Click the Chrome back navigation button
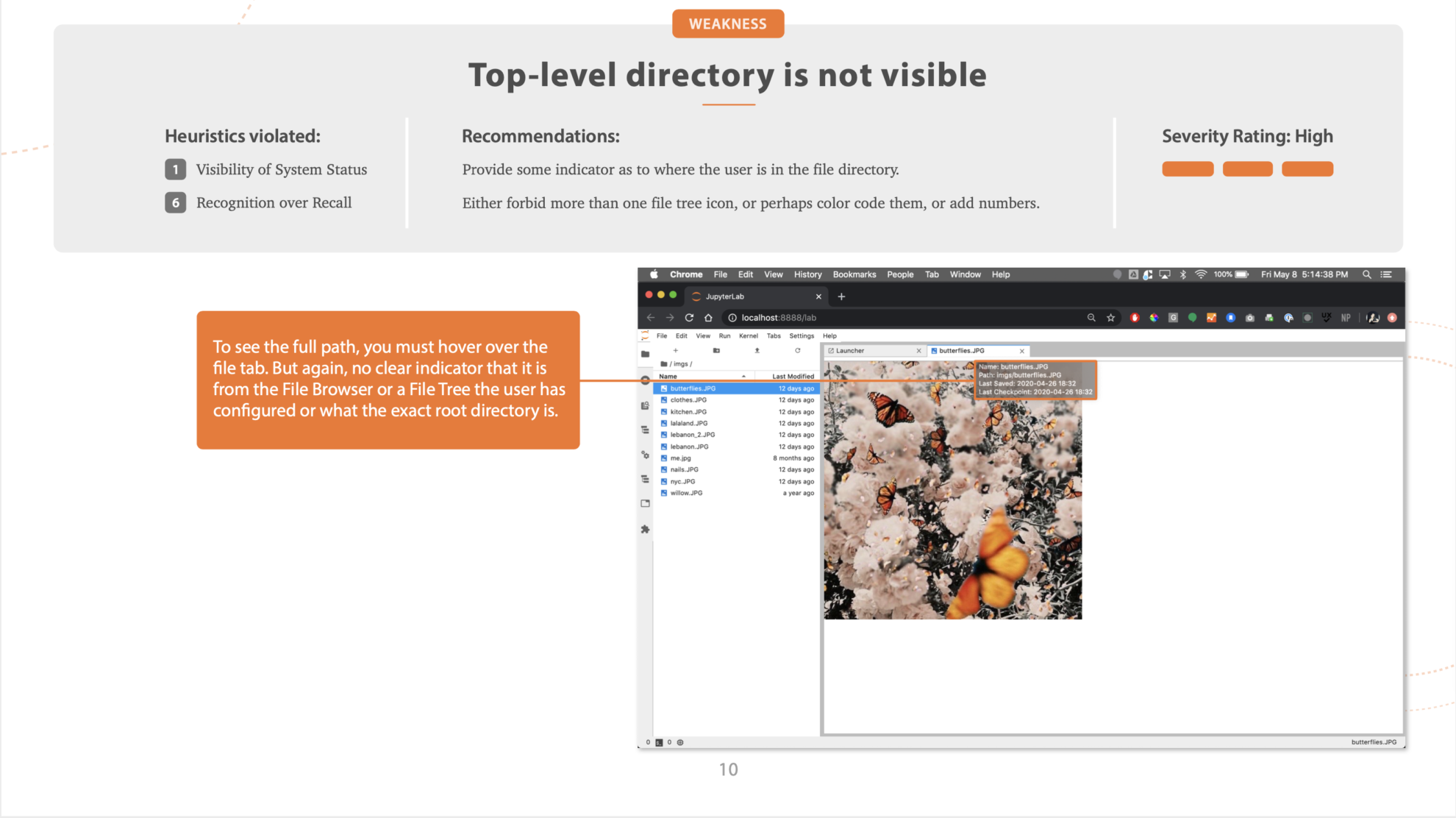Image resolution: width=1456 pixels, height=818 pixels. (651, 317)
